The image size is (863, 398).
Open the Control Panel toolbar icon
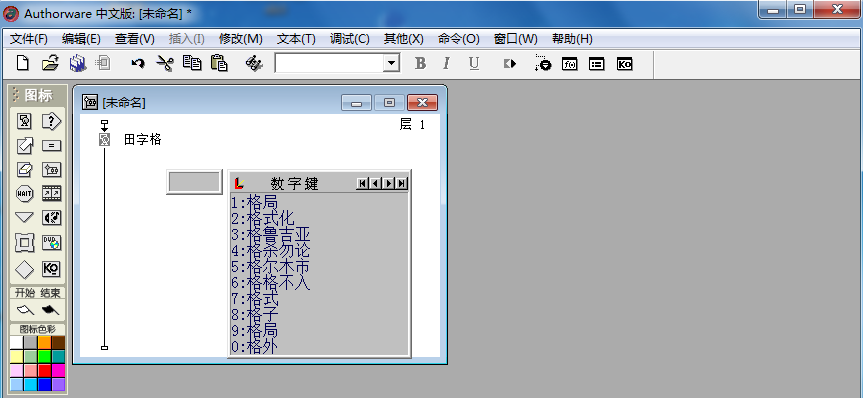543,63
